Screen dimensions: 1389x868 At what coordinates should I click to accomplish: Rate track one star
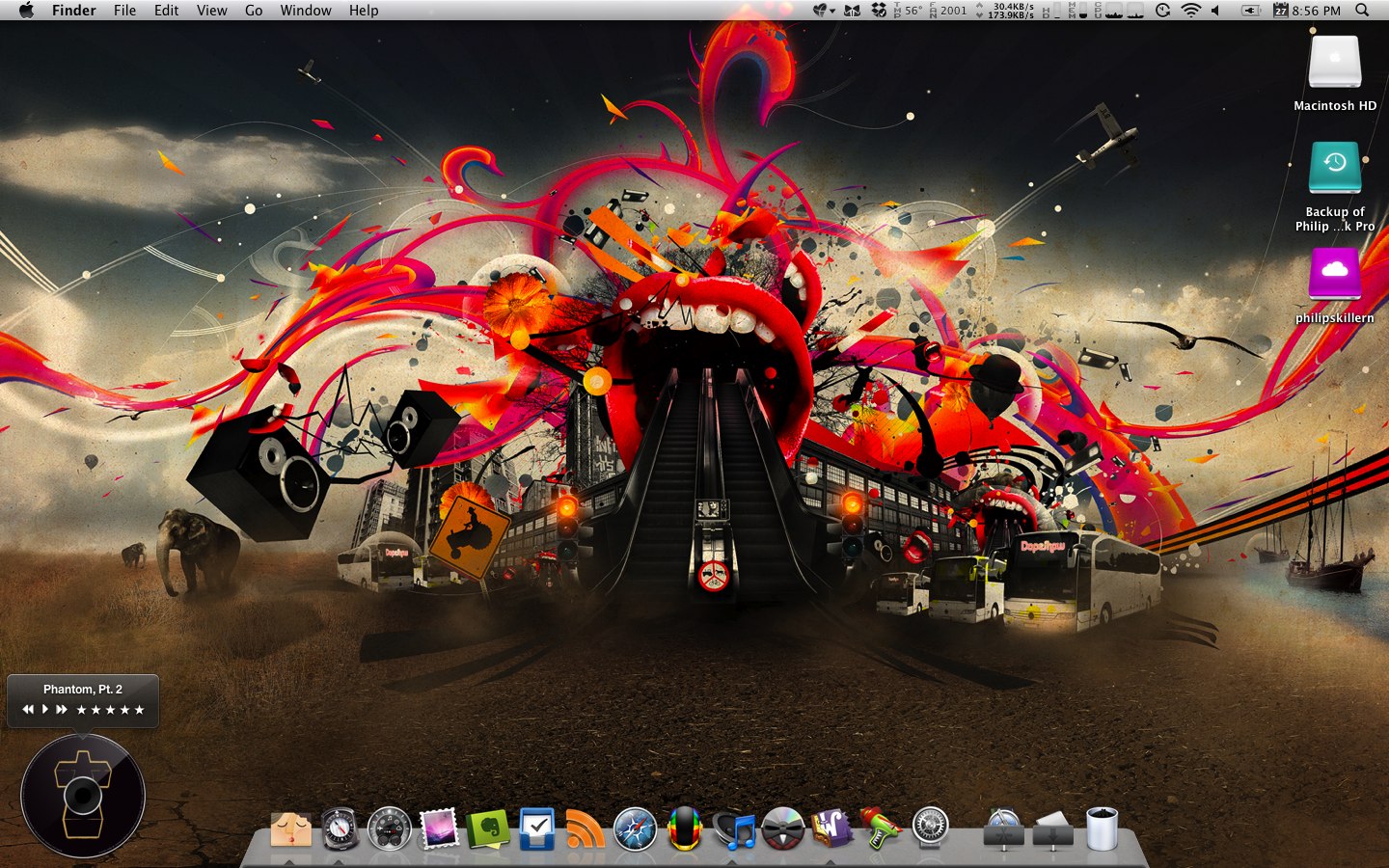pos(82,710)
